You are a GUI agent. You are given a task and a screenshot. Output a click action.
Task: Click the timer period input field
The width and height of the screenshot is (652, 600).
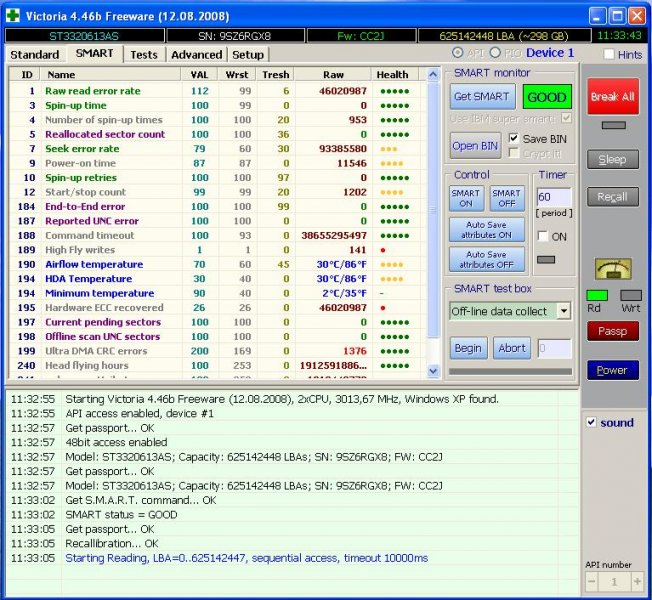point(554,198)
